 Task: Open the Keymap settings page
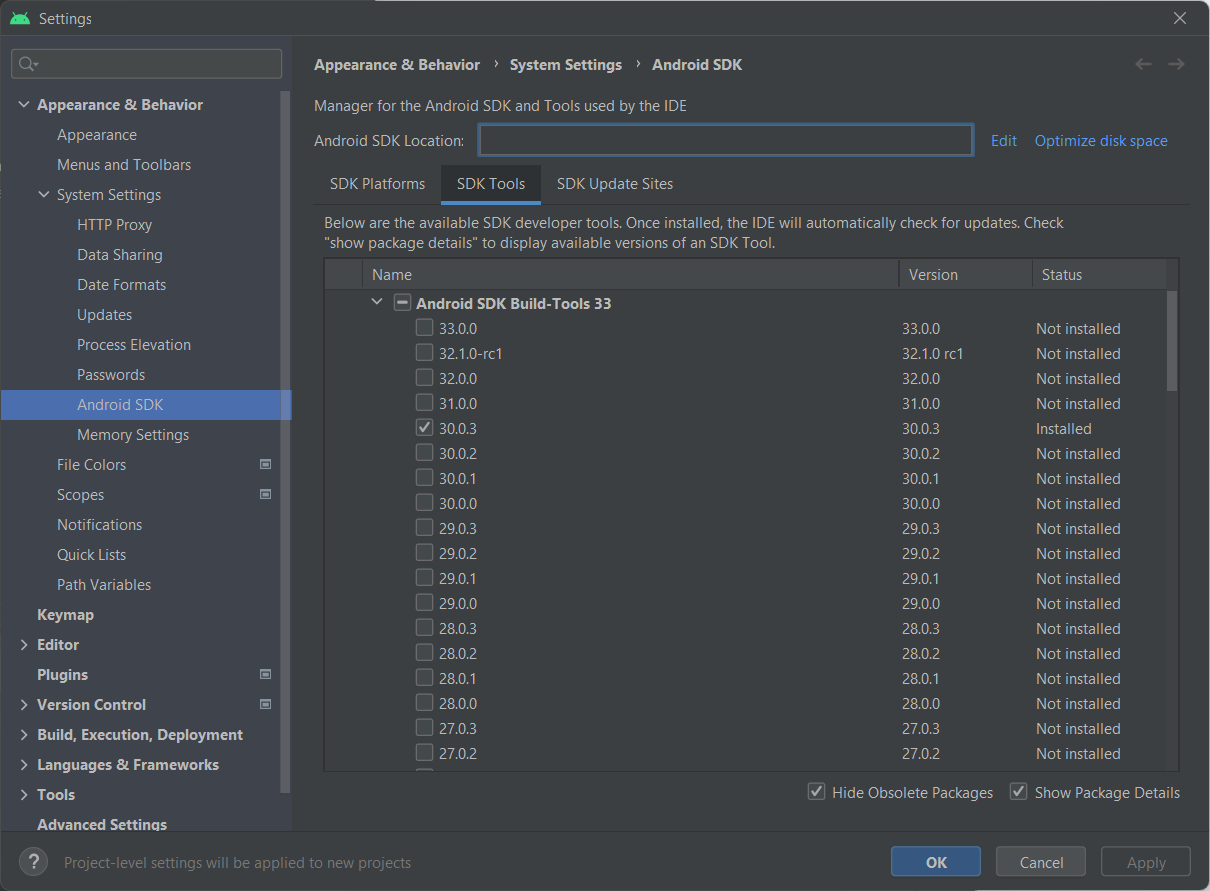tap(65, 615)
